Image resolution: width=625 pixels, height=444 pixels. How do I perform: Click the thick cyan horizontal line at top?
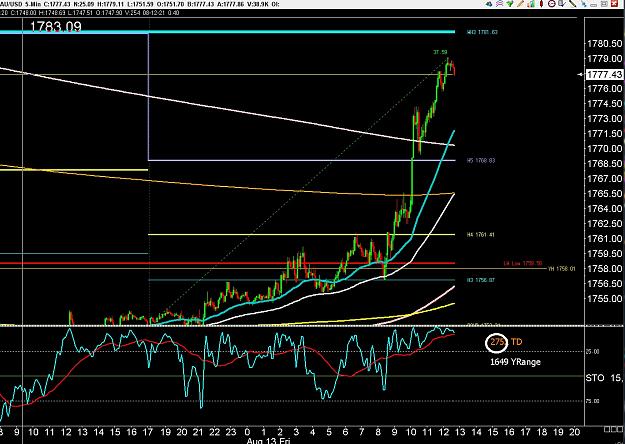(227, 32)
